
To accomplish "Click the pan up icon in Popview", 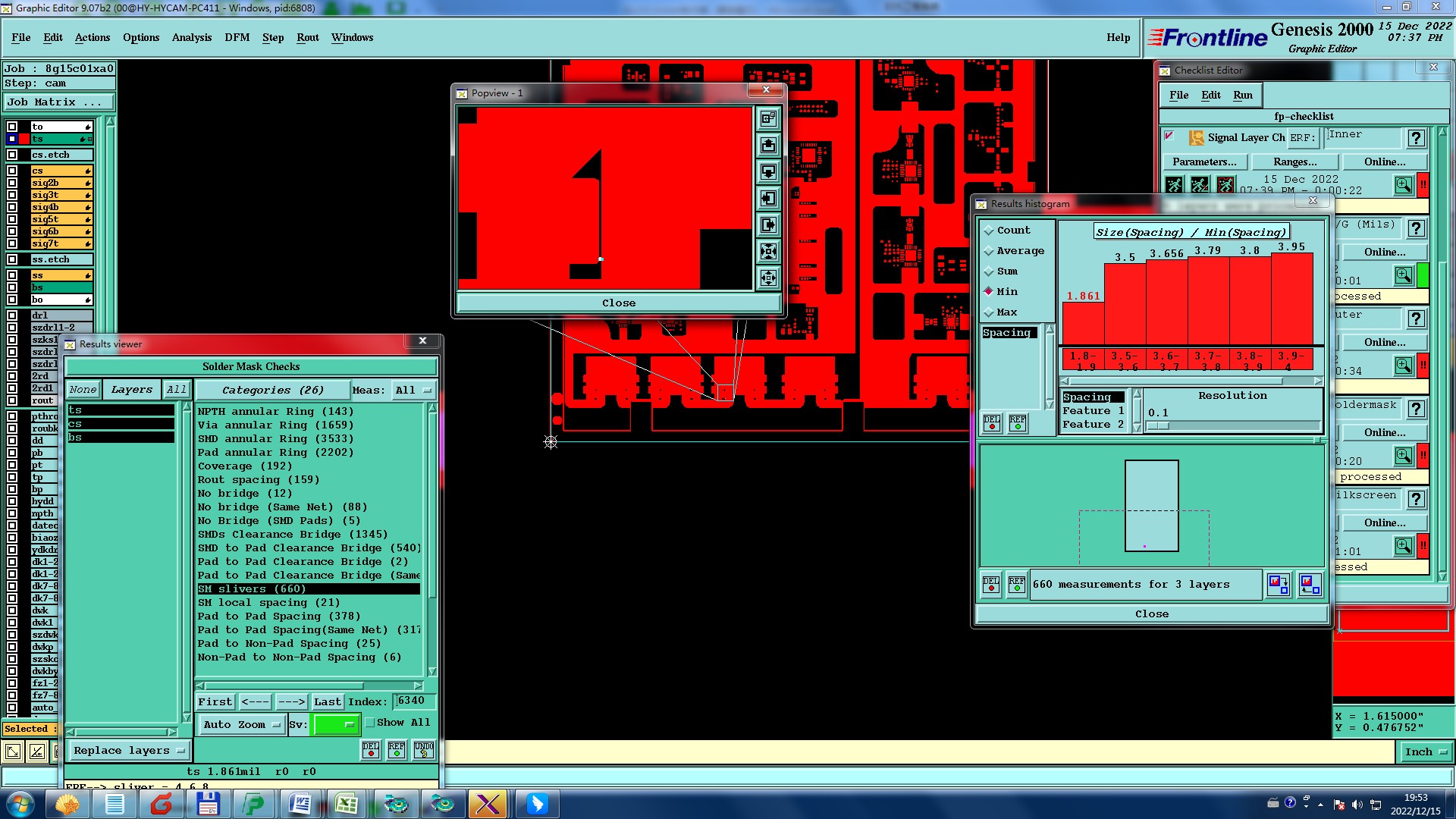I will [768, 145].
